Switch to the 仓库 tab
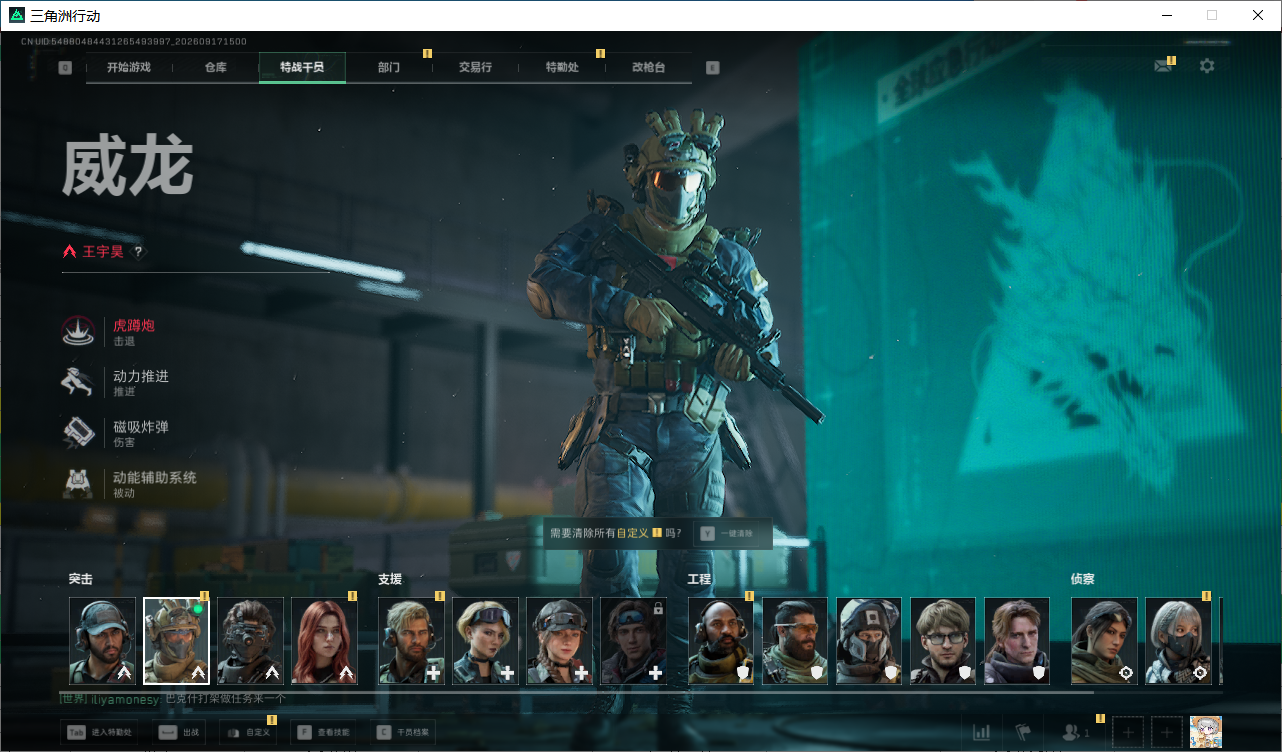1282x752 pixels. [x=215, y=67]
